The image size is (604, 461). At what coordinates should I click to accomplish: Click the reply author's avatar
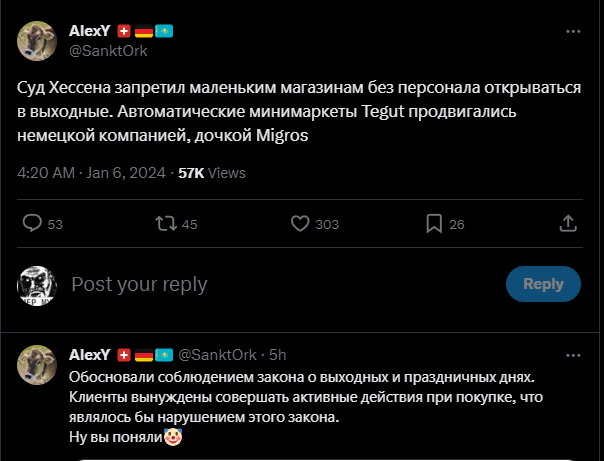(x=37, y=363)
